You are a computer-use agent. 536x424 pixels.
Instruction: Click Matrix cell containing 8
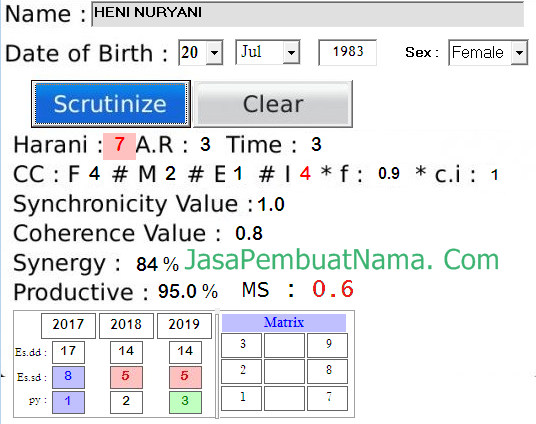(x=327, y=371)
